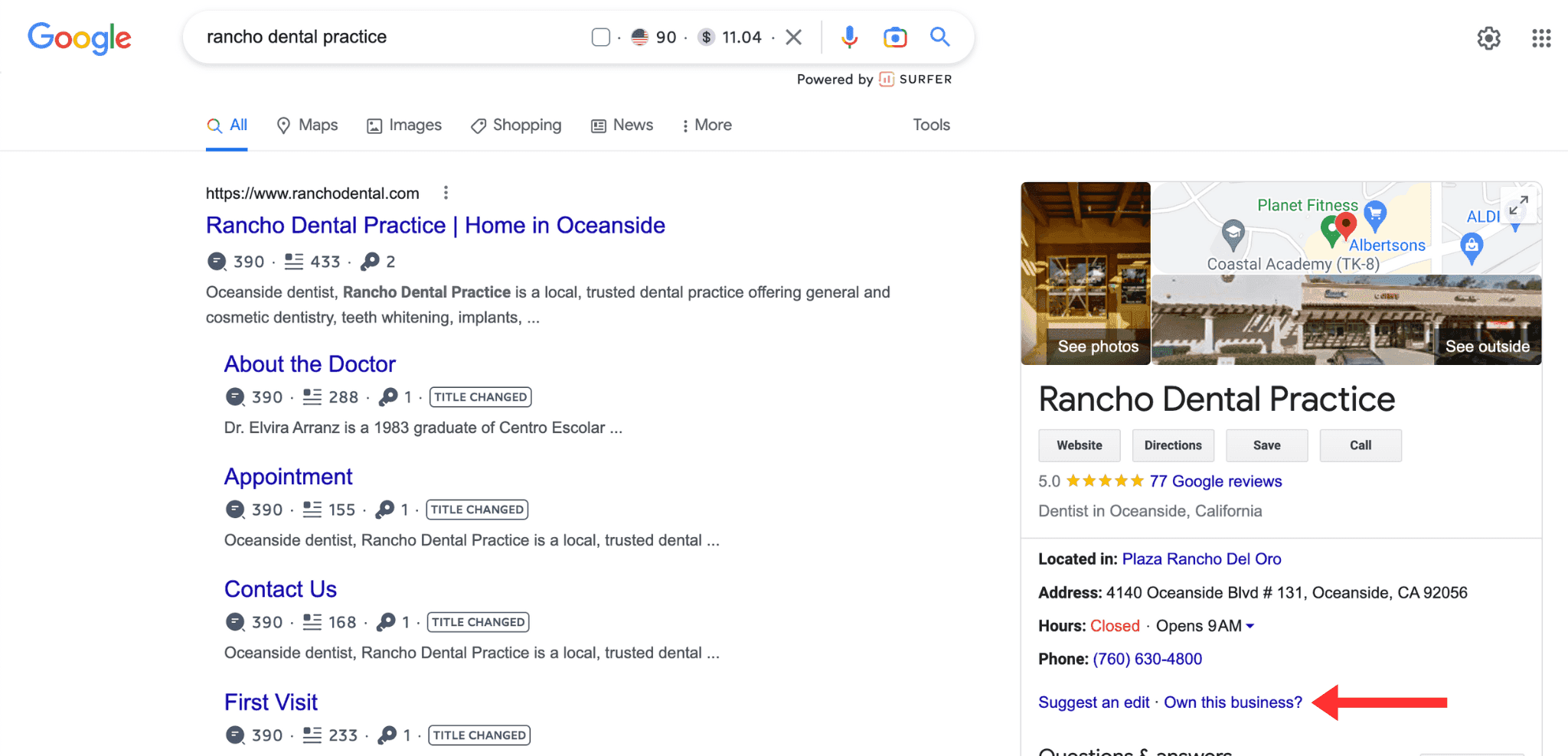Switch to the Maps tab
Screen dimensions: 1568x756
coord(307,125)
